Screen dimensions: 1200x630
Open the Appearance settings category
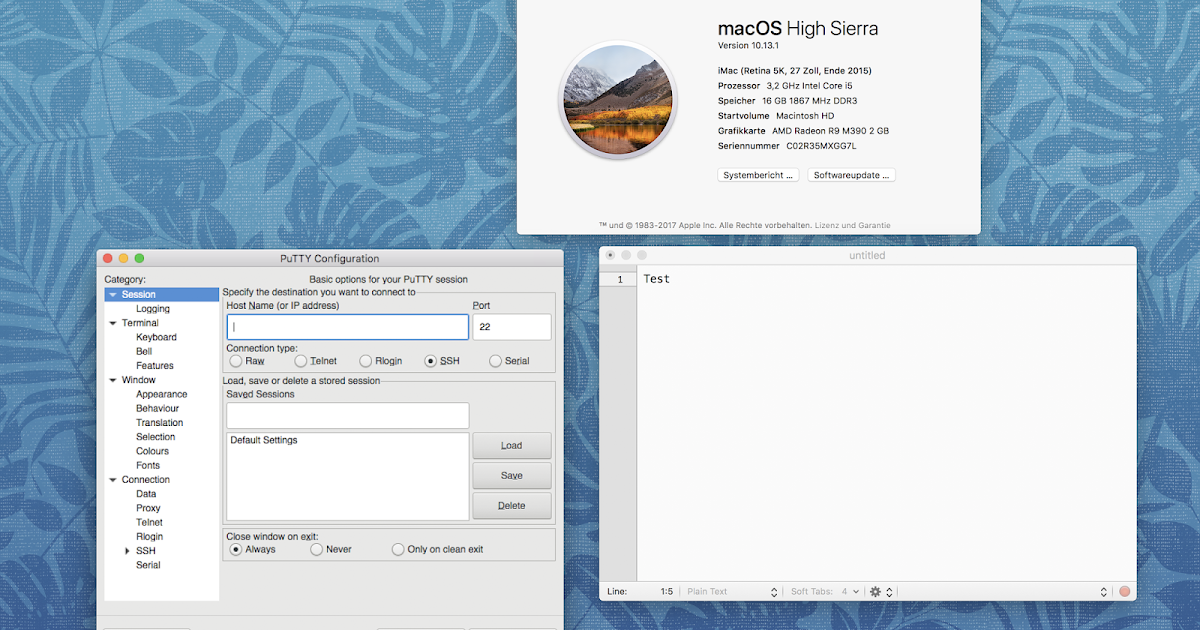point(162,394)
